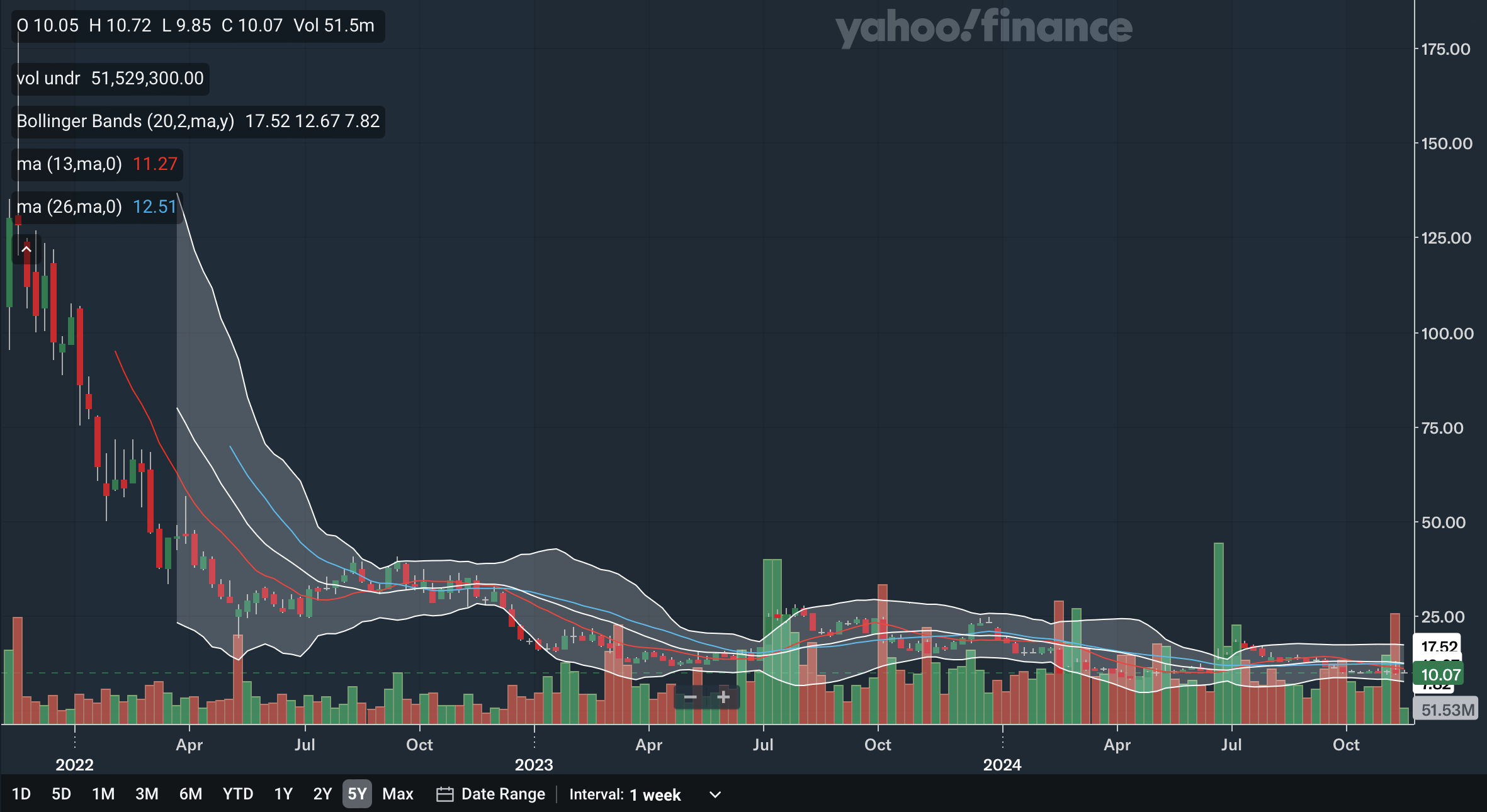Image resolution: width=1487 pixels, height=812 pixels.
Task: Click the Bollinger Bands indicator label
Action: pos(125,121)
